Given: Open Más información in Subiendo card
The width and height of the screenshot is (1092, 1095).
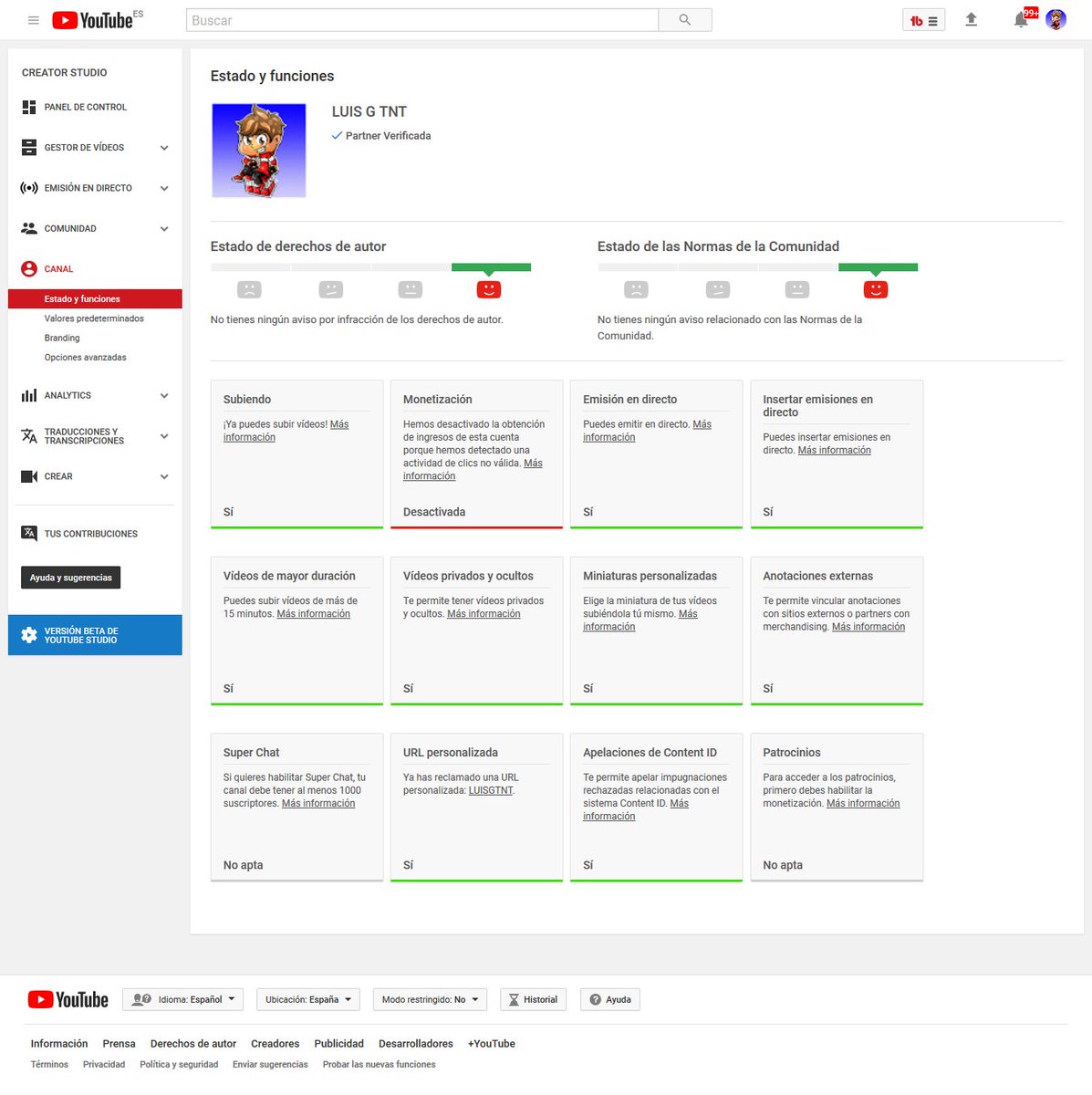Looking at the screenshot, I should [x=286, y=431].
